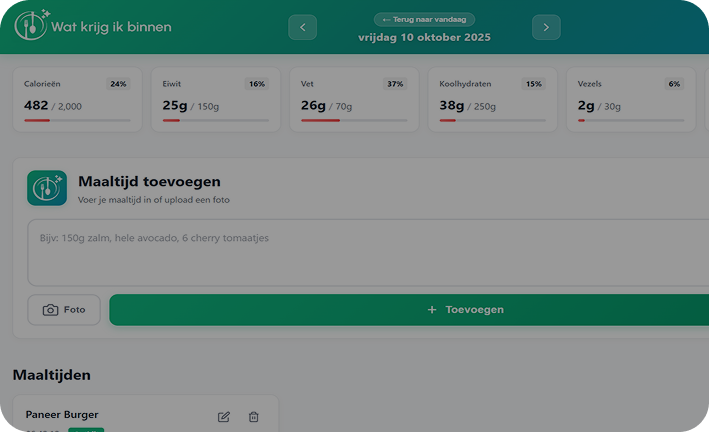The height and width of the screenshot is (432, 709).
Task: Click into the meal description text field
Action: (x=370, y=253)
